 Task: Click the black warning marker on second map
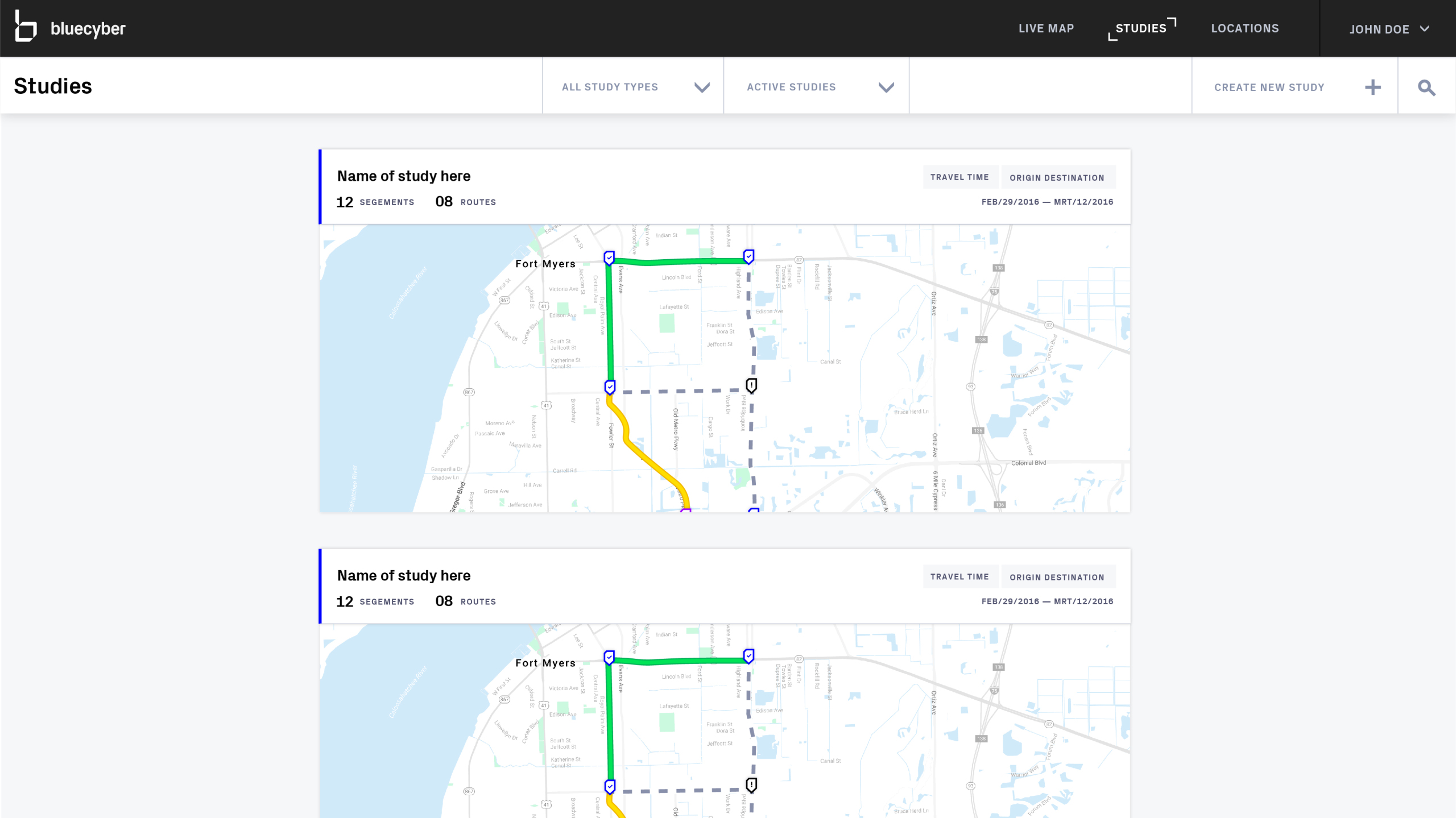(751, 785)
